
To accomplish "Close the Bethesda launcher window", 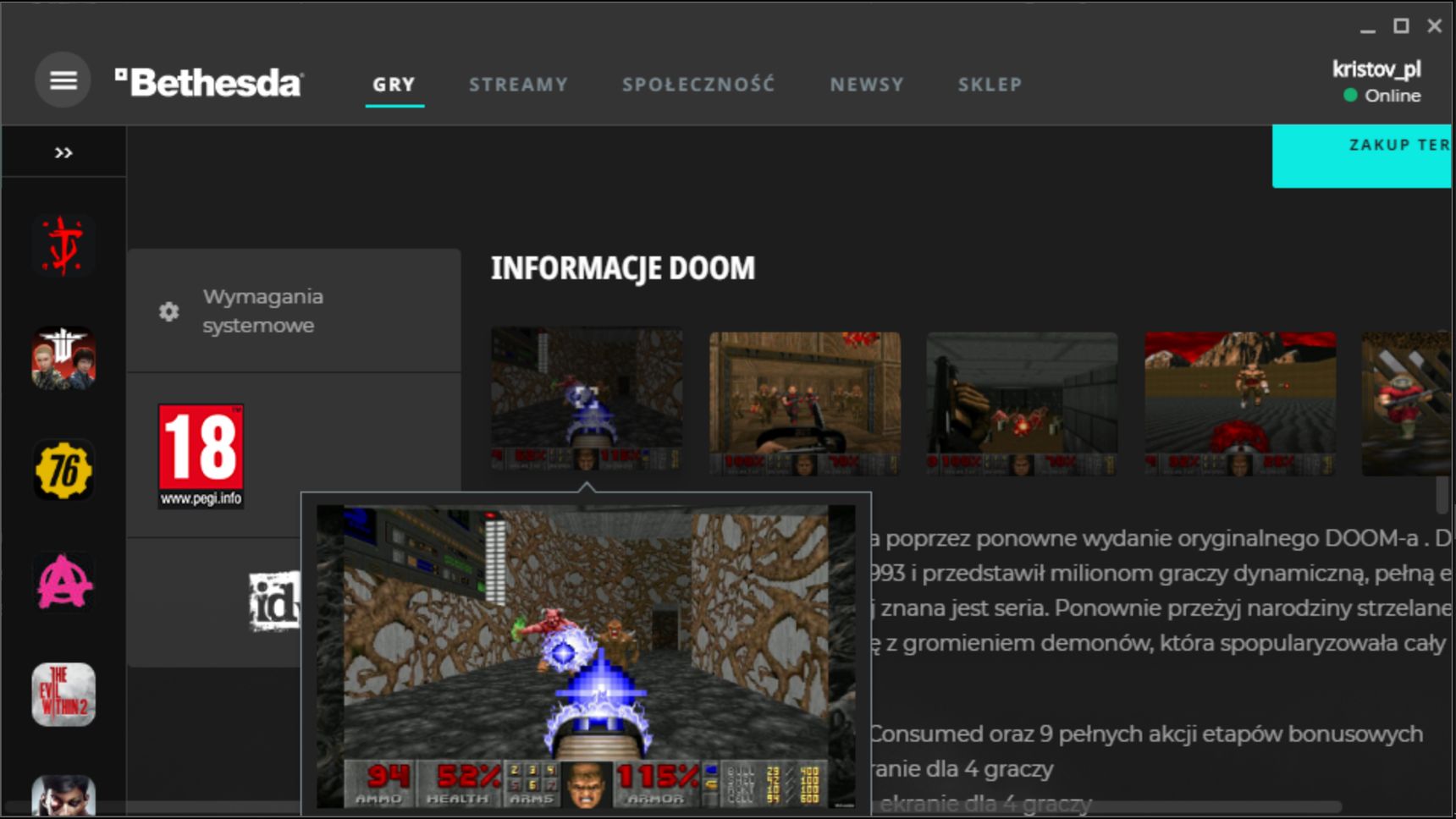I will coord(1435,26).
